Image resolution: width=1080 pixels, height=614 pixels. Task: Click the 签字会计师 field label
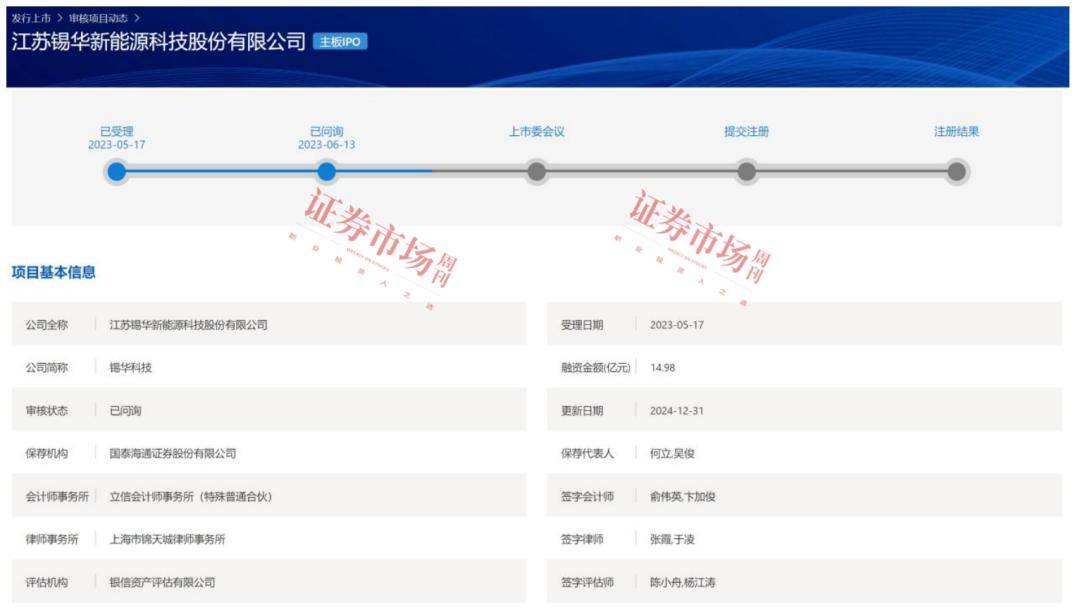tap(587, 496)
